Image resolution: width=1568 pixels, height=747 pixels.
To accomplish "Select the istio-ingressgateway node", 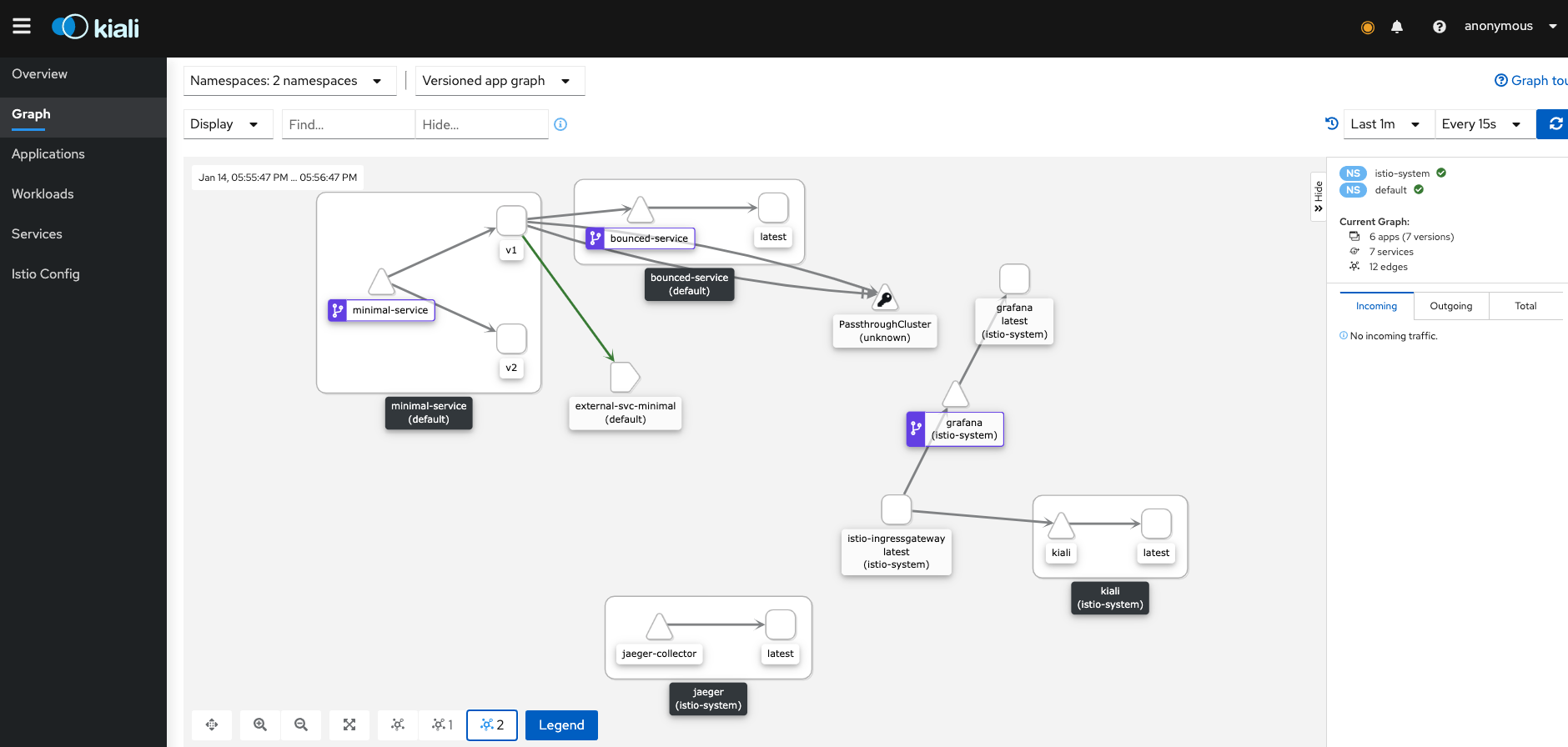I will (x=897, y=509).
